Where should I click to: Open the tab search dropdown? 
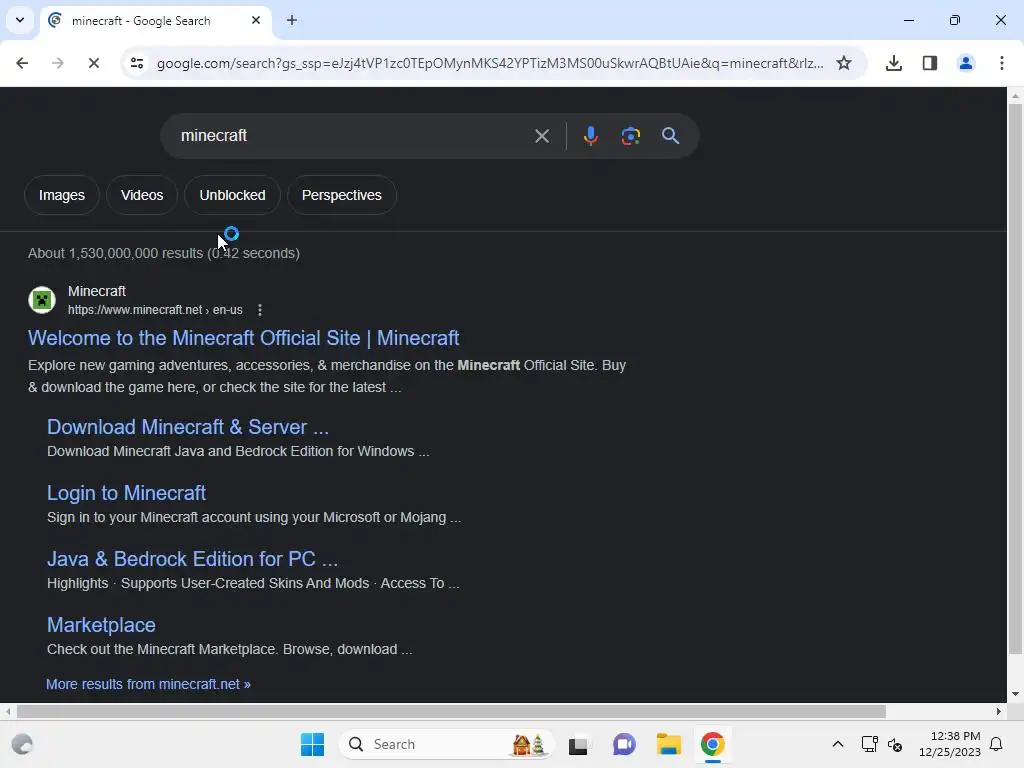coord(20,20)
